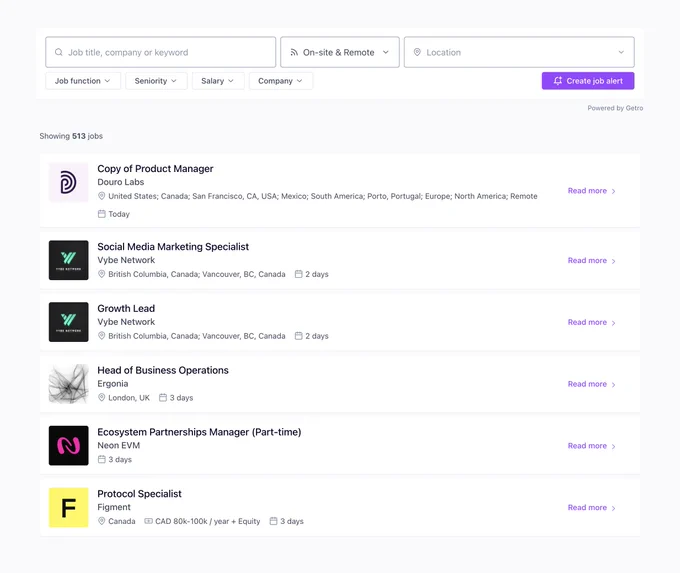Open the Seniority filter dropdown
Viewport: 680px width, 573px height.
[x=156, y=81]
